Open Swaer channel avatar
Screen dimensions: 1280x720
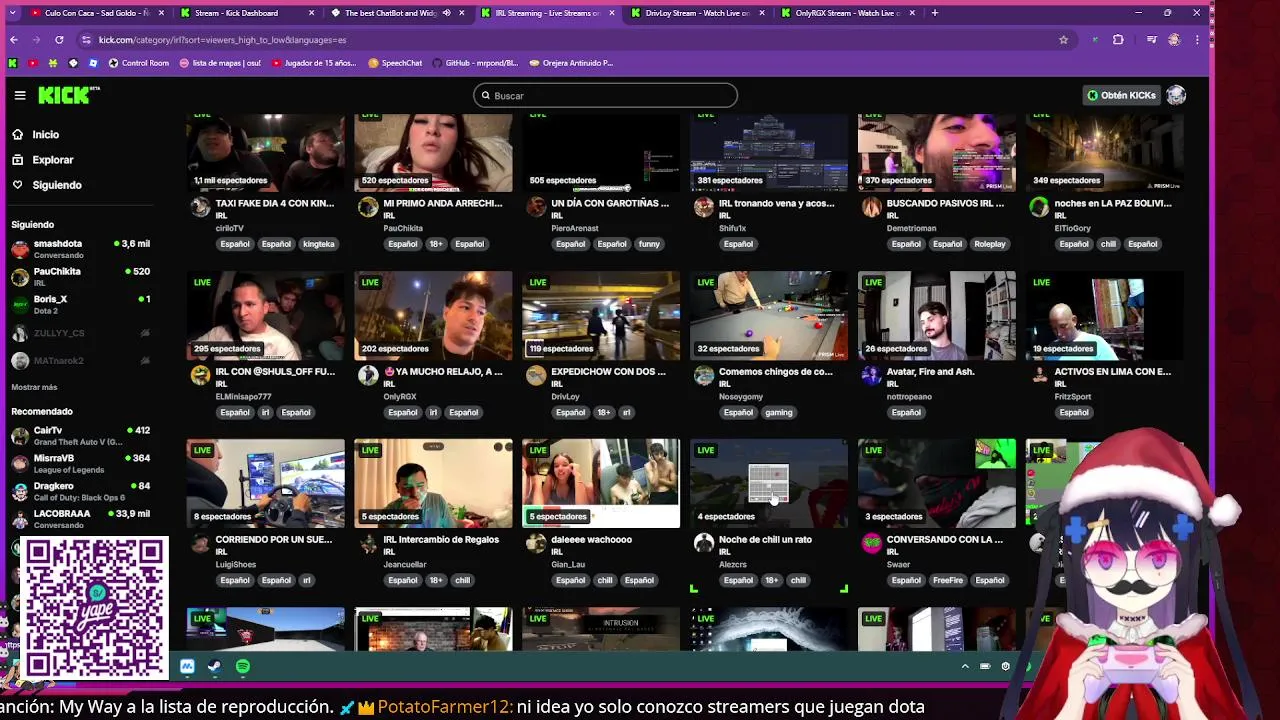point(872,543)
